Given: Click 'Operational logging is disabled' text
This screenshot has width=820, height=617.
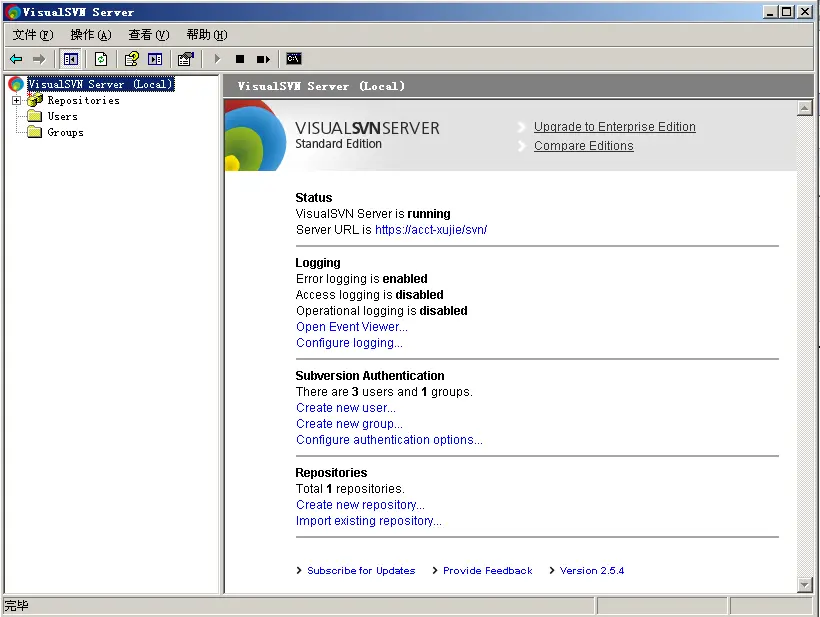Looking at the screenshot, I should click(381, 311).
